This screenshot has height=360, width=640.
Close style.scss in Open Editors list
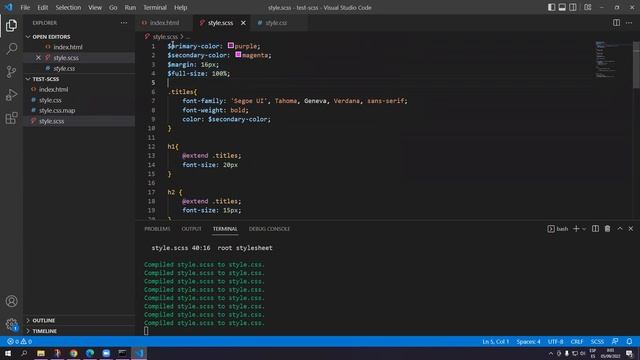[38, 58]
